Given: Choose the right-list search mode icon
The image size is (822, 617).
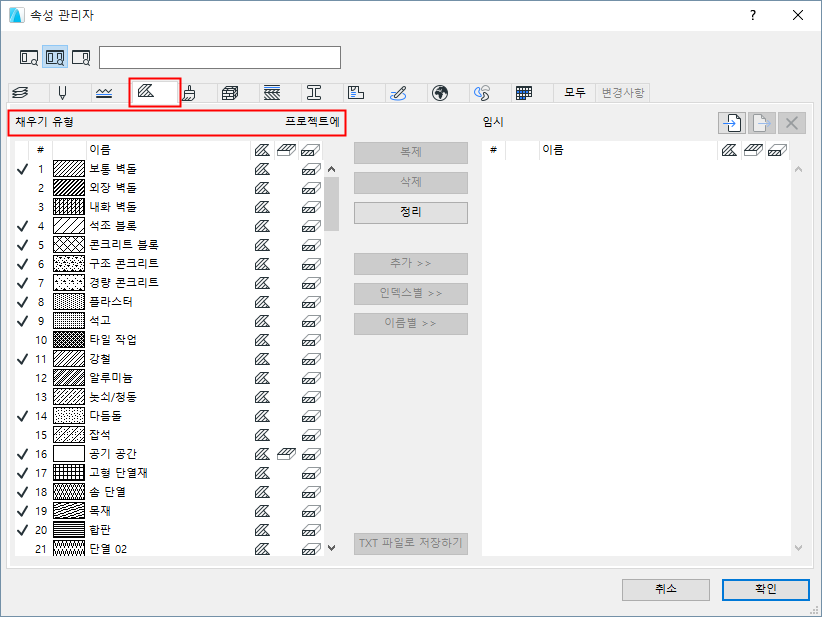Looking at the screenshot, I should pyautogui.click(x=81, y=57).
